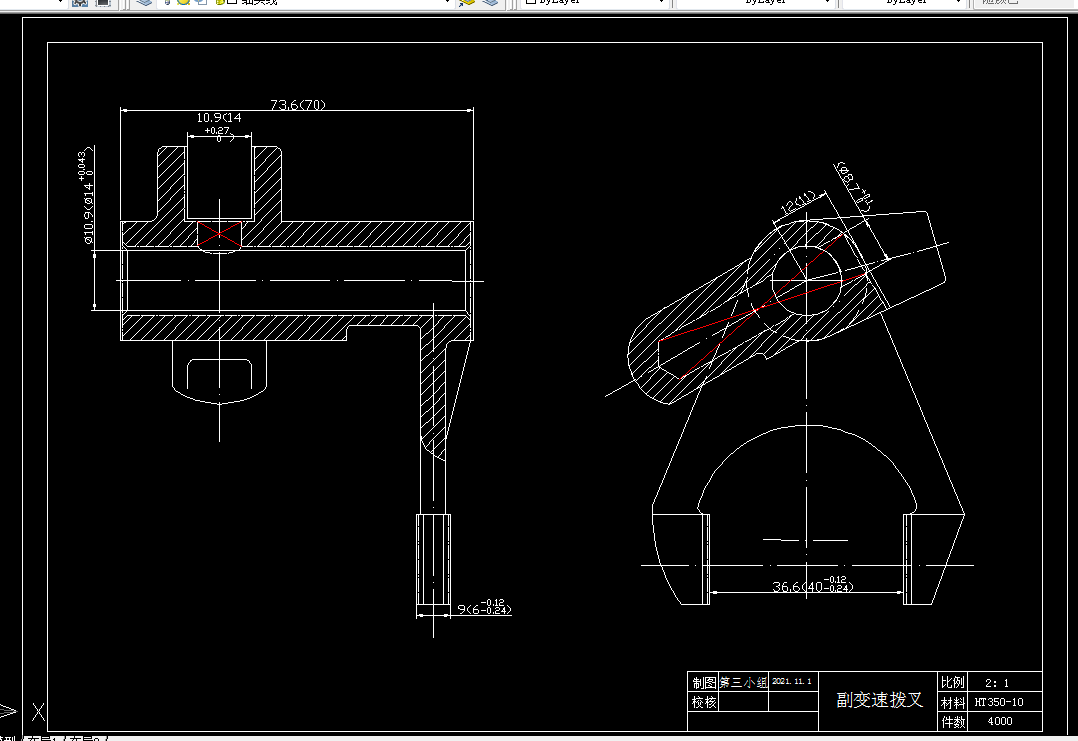Select the vertical Ø10.9(Ø14 bore dimension text

click(x=87, y=197)
